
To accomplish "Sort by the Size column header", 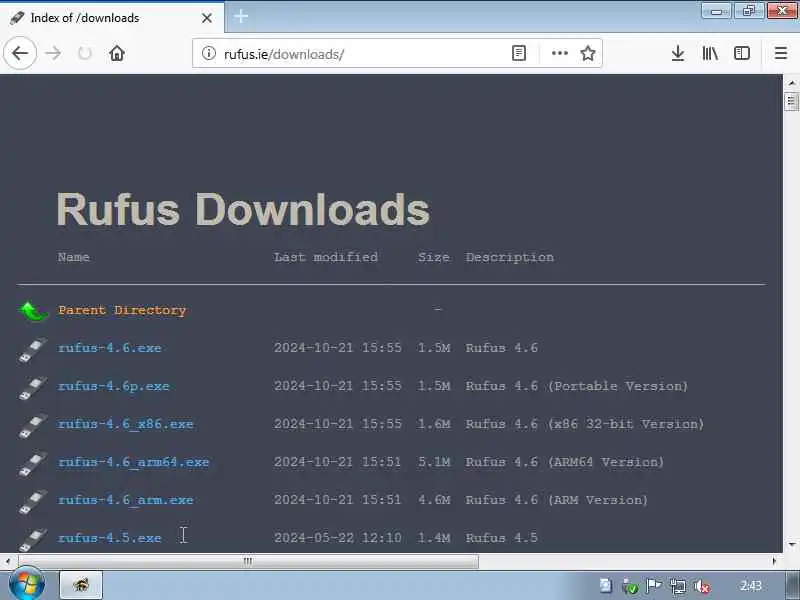I will click(x=433, y=257).
